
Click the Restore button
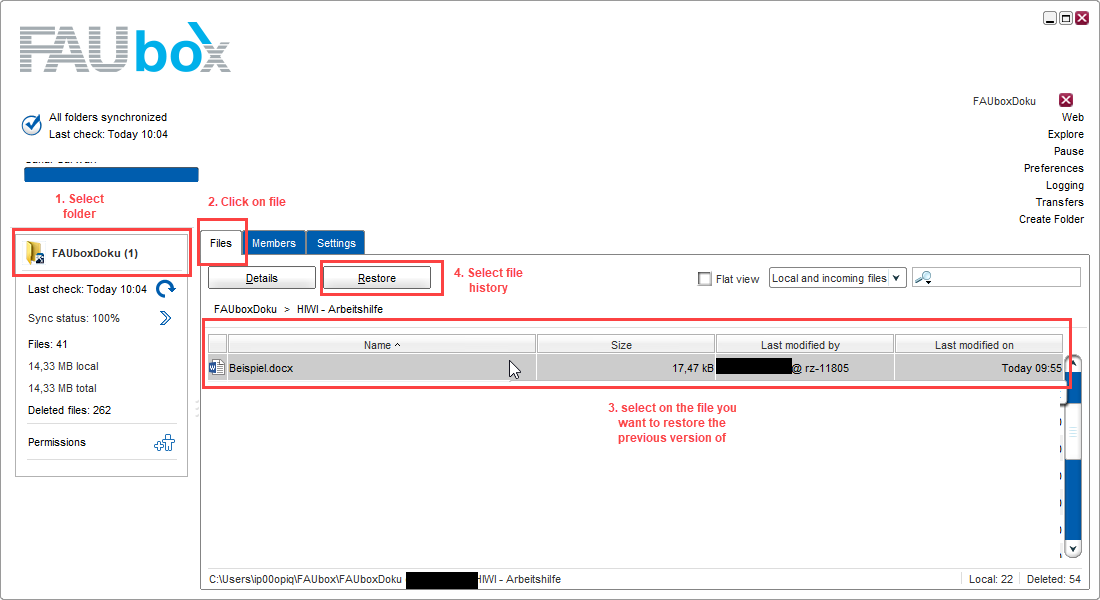[x=377, y=278]
